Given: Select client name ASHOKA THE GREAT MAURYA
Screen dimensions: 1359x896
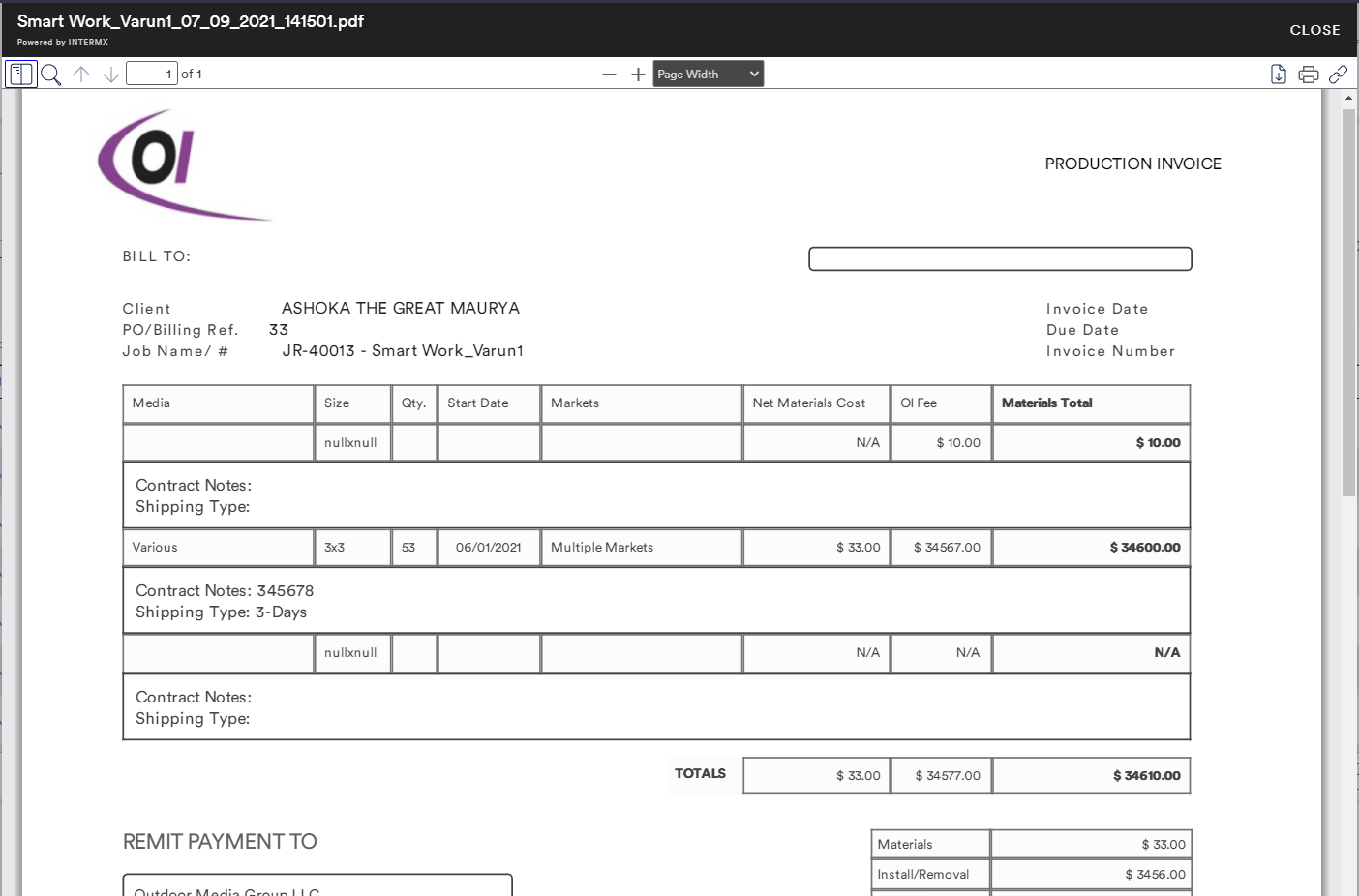Looking at the screenshot, I should coord(401,308).
